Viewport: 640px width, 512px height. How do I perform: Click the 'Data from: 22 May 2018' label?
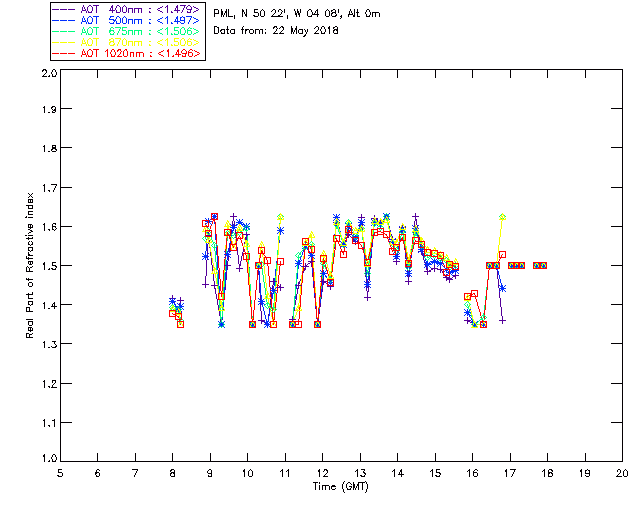(x=276, y=31)
